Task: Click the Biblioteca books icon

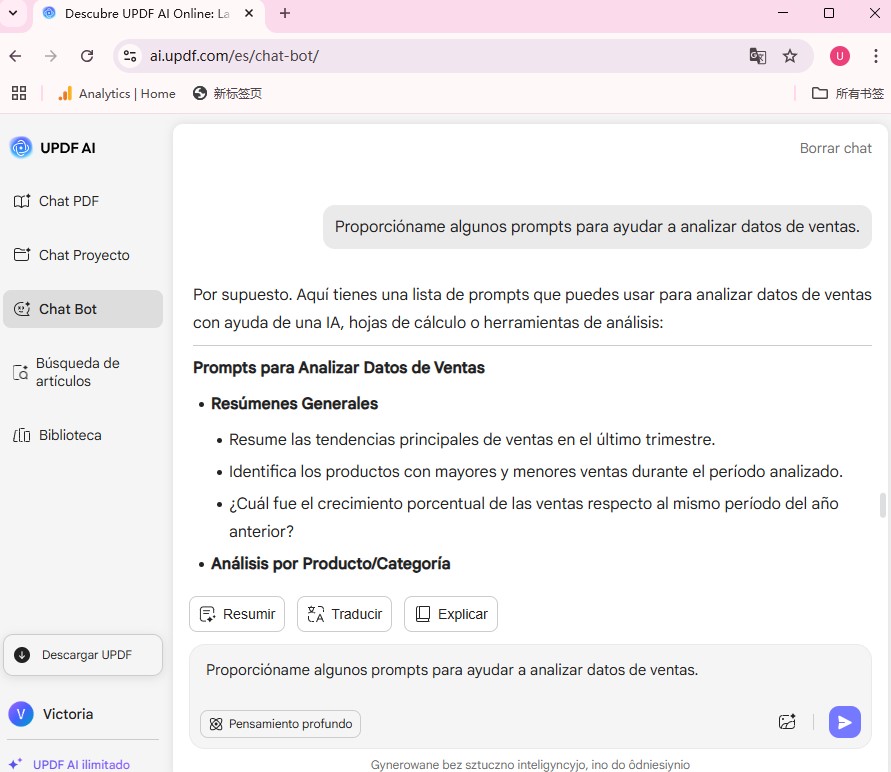Action: (22, 435)
